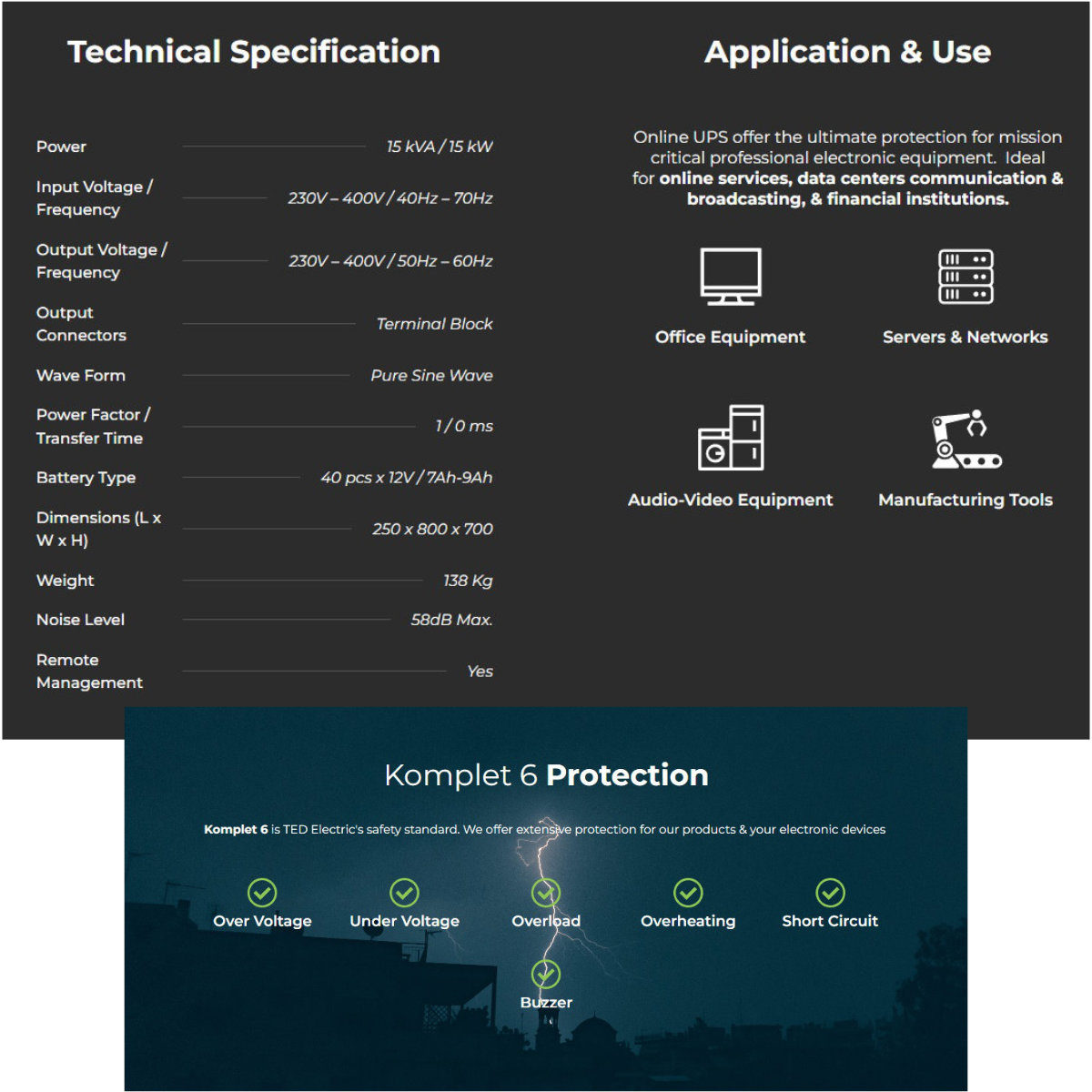Click the Output Connectors label

pos(81,323)
